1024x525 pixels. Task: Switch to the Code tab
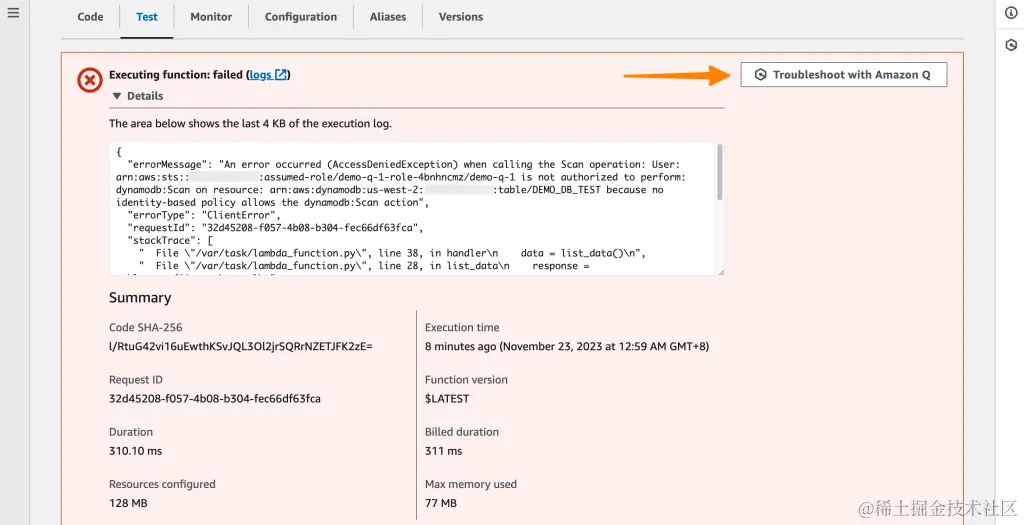tap(90, 17)
